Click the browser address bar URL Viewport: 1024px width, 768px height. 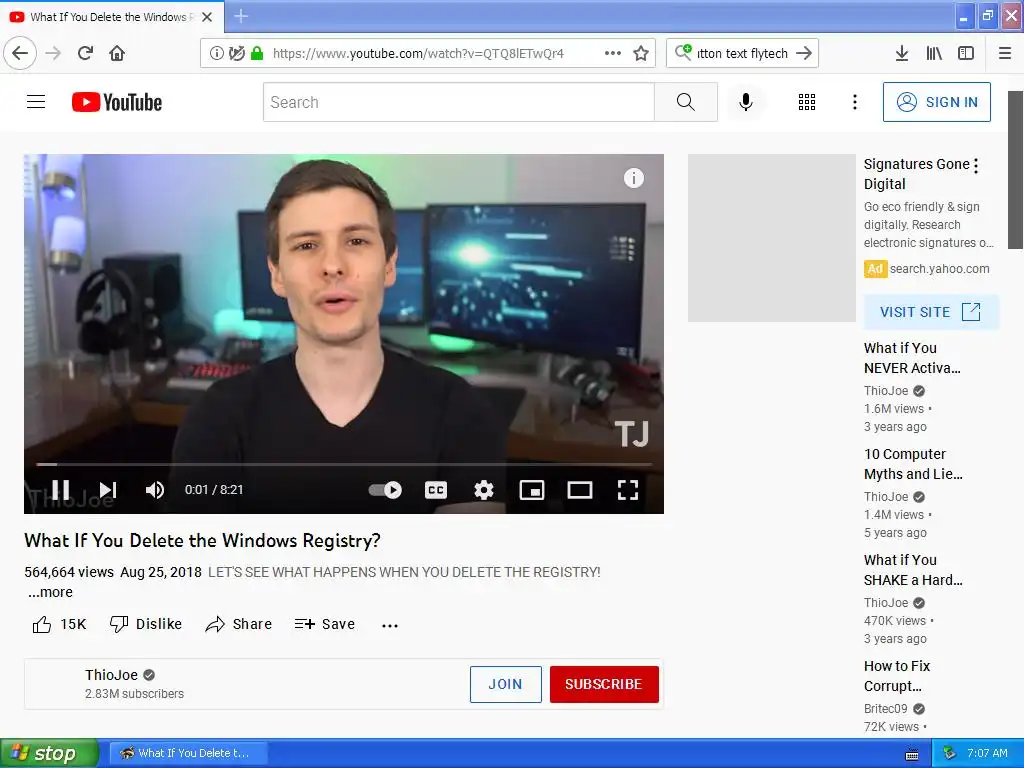click(418, 54)
